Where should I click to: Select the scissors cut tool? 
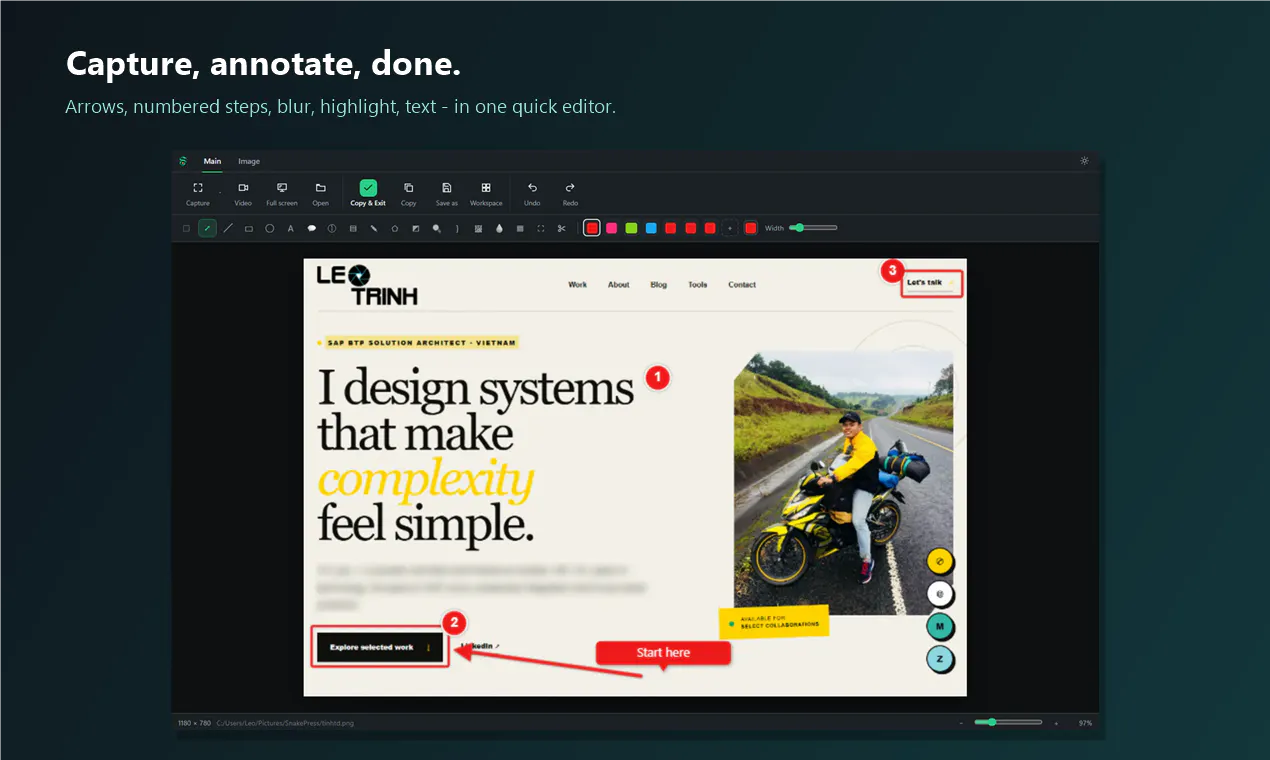click(562, 228)
